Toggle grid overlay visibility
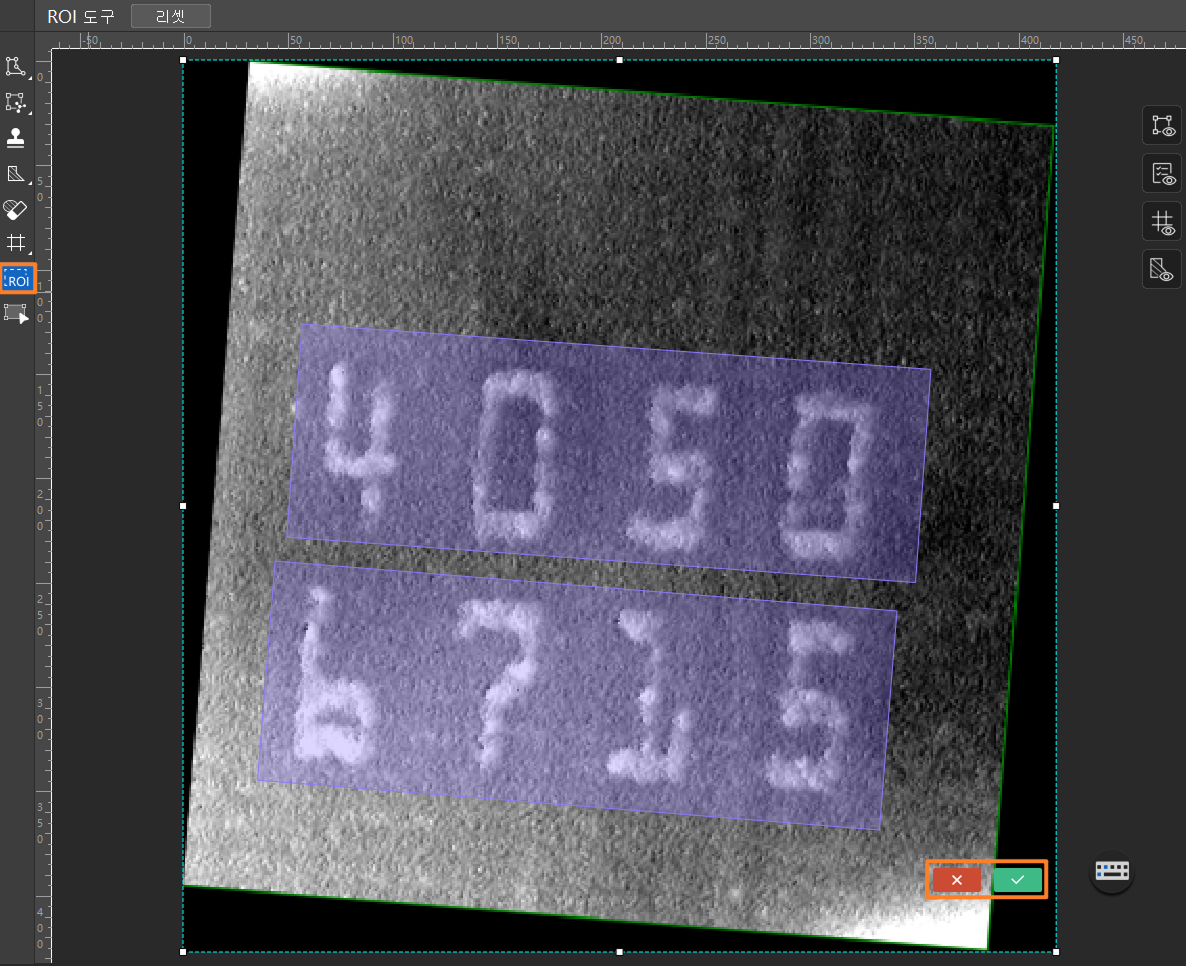1186x966 pixels. coord(1162,222)
